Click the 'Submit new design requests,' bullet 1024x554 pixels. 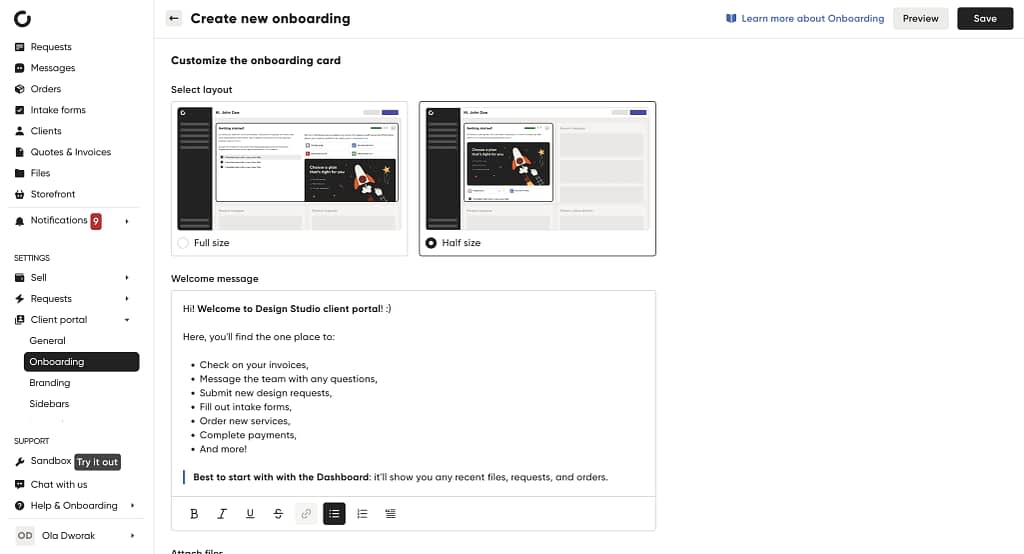(x=266, y=393)
